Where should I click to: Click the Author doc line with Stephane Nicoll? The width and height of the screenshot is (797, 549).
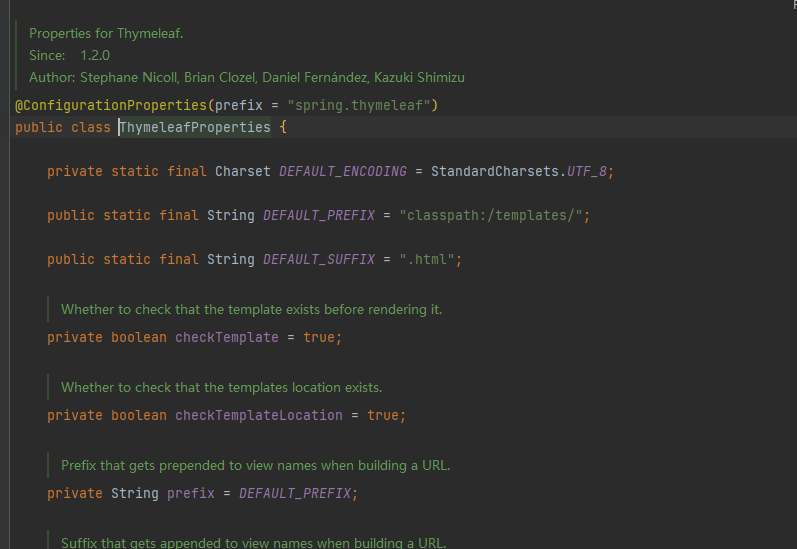(x=247, y=77)
